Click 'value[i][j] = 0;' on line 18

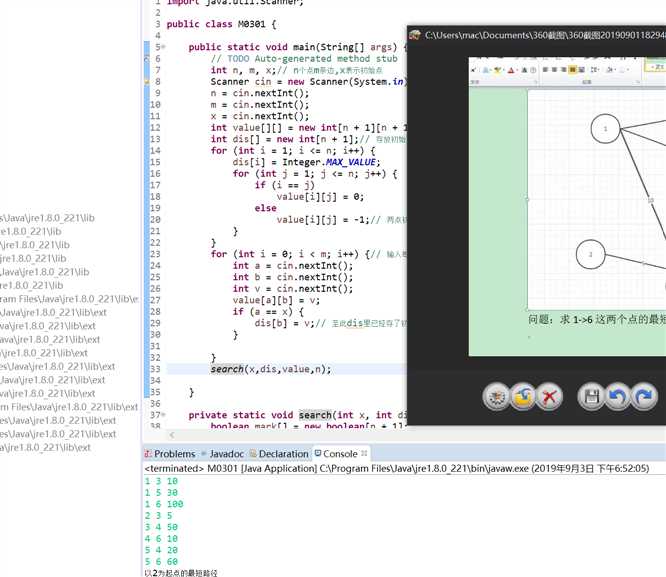tap(320, 197)
